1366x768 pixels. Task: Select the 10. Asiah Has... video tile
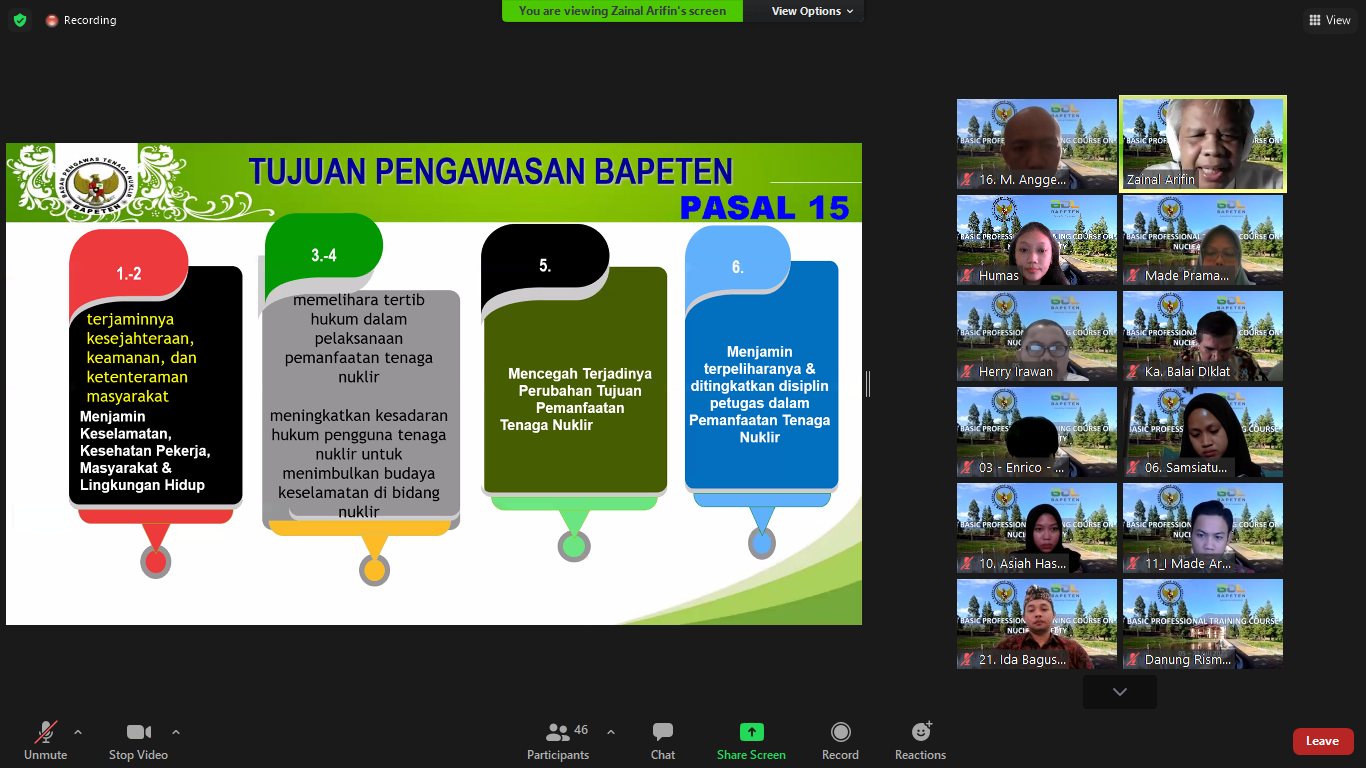(x=1037, y=528)
